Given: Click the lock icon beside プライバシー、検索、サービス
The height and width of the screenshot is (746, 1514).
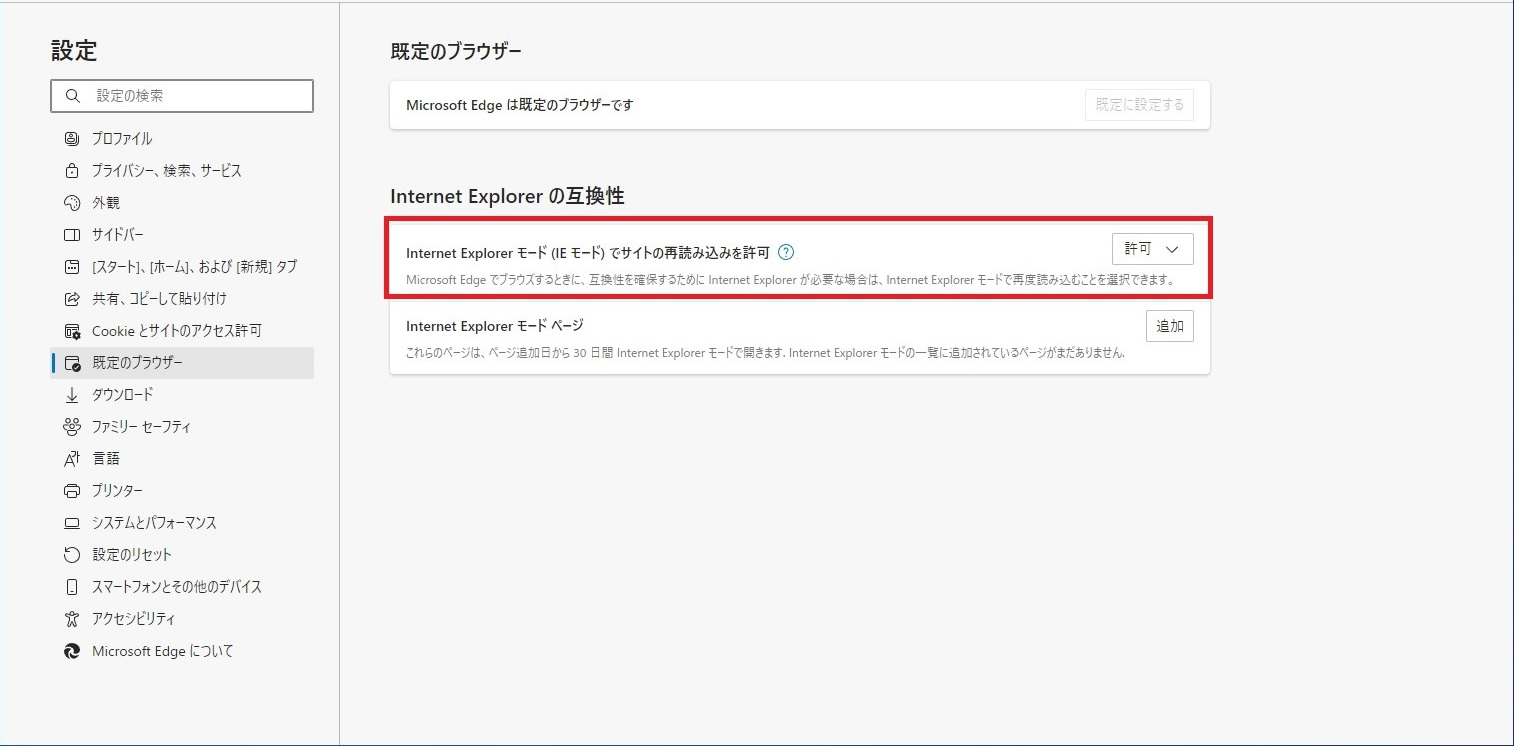Looking at the screenshot, I should (71, 171).
